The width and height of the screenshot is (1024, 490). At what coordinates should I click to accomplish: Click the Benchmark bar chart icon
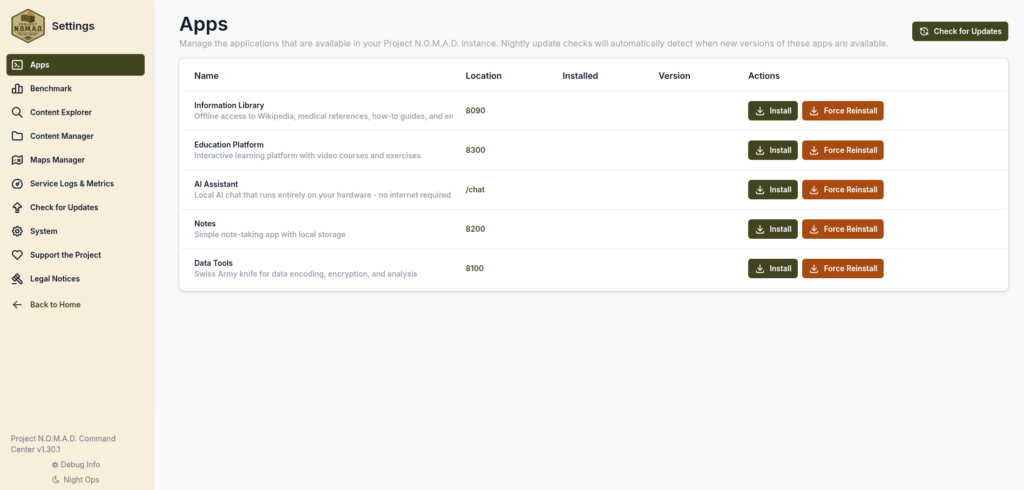[18, 88]
